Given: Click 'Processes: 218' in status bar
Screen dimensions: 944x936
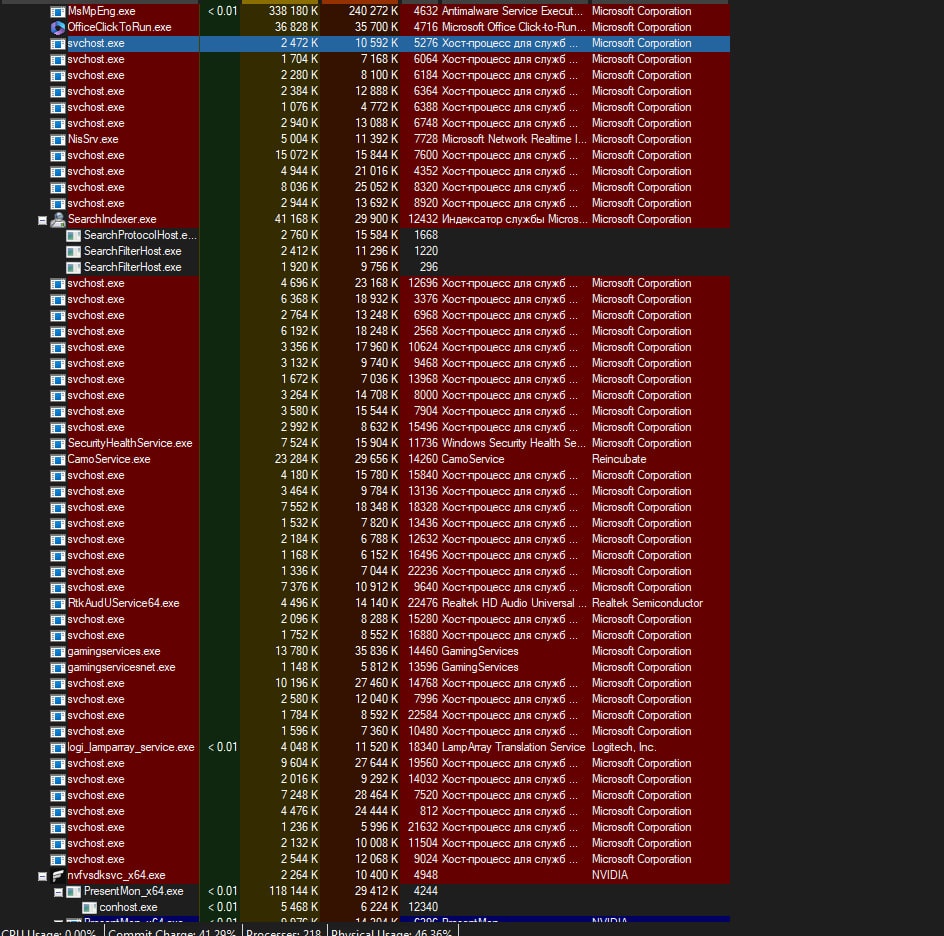Looking at the screenshot, I should (x=283, y=932).
